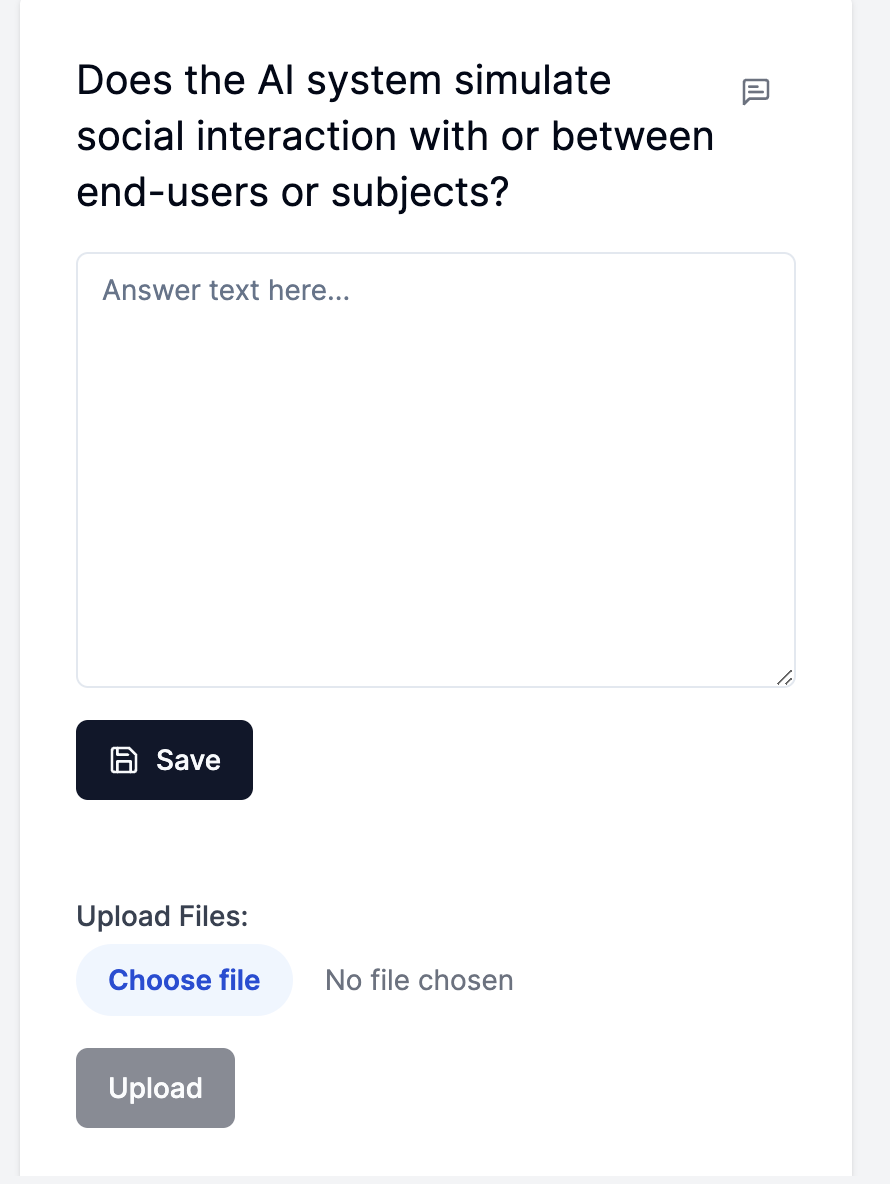Click Choose file under Upload Files
This screenshot has width=890, height=1184.
(184, 980)
